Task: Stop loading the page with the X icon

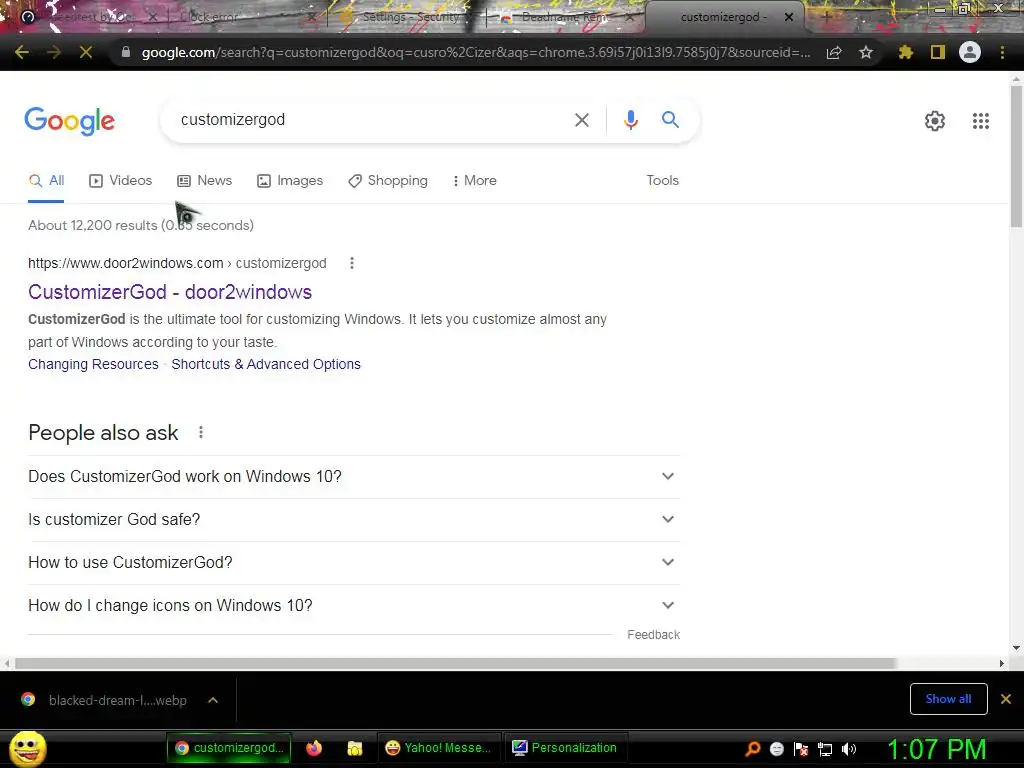Action: tap(86, 52)
